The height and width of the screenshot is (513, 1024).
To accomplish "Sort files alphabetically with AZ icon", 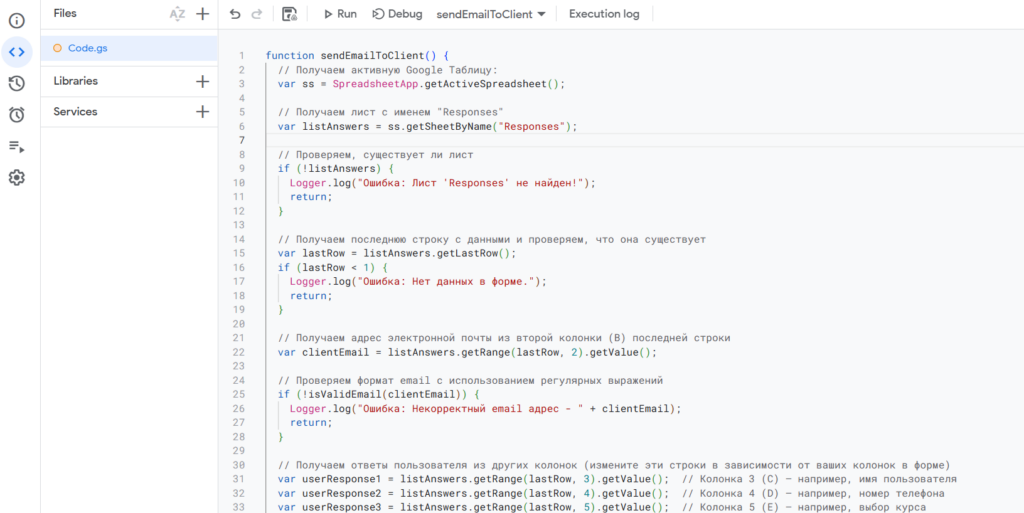I will (177, 14).
